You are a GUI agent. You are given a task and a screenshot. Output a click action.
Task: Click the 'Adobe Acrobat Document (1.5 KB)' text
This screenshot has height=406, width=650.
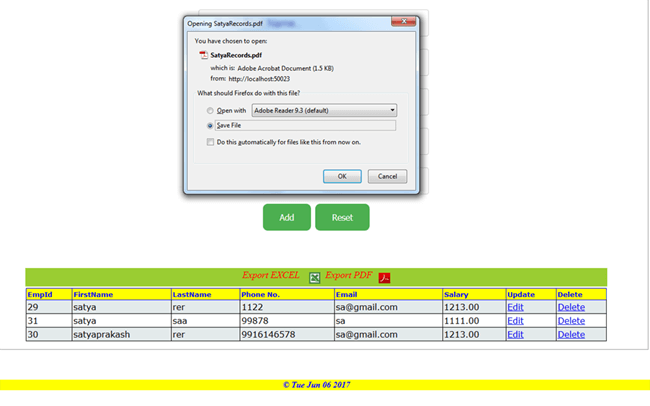tap(286, 68)
